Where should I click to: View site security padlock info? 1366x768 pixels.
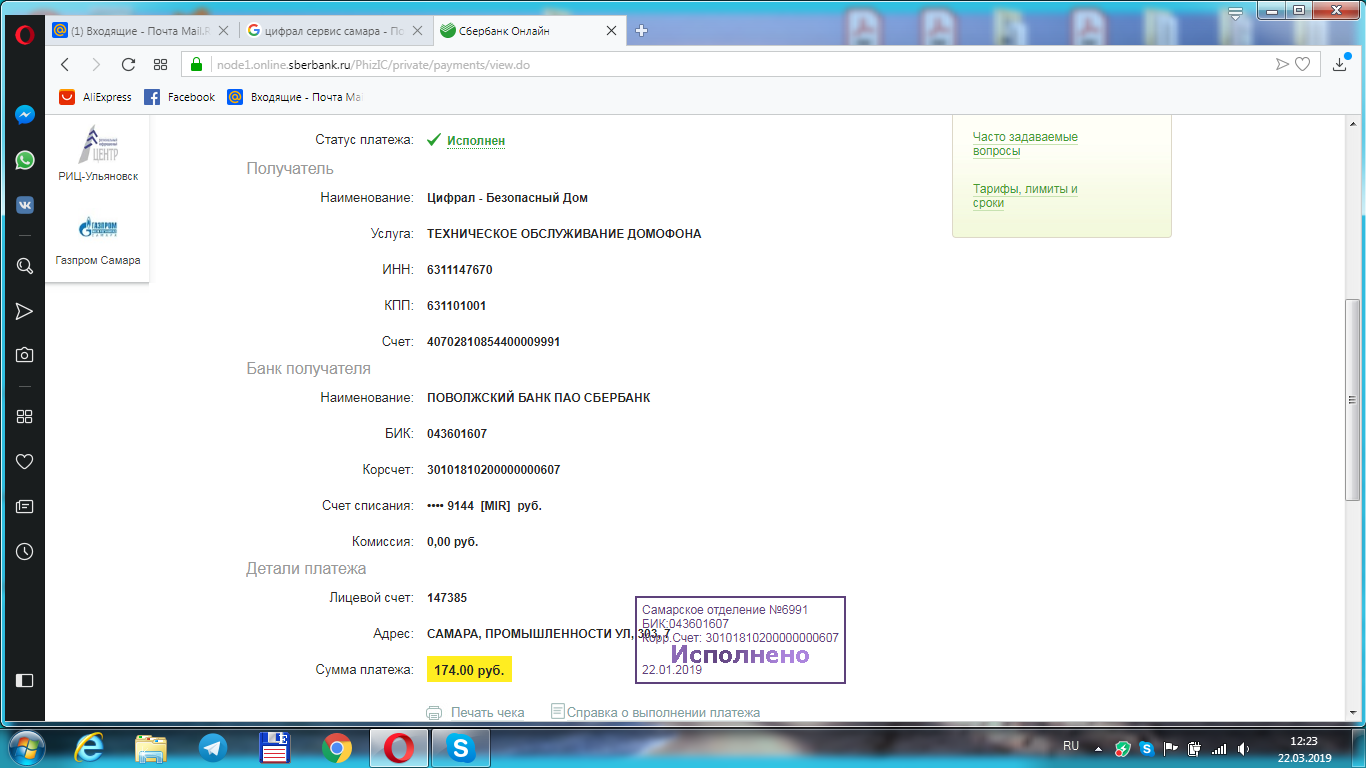[x=197, y=64]
